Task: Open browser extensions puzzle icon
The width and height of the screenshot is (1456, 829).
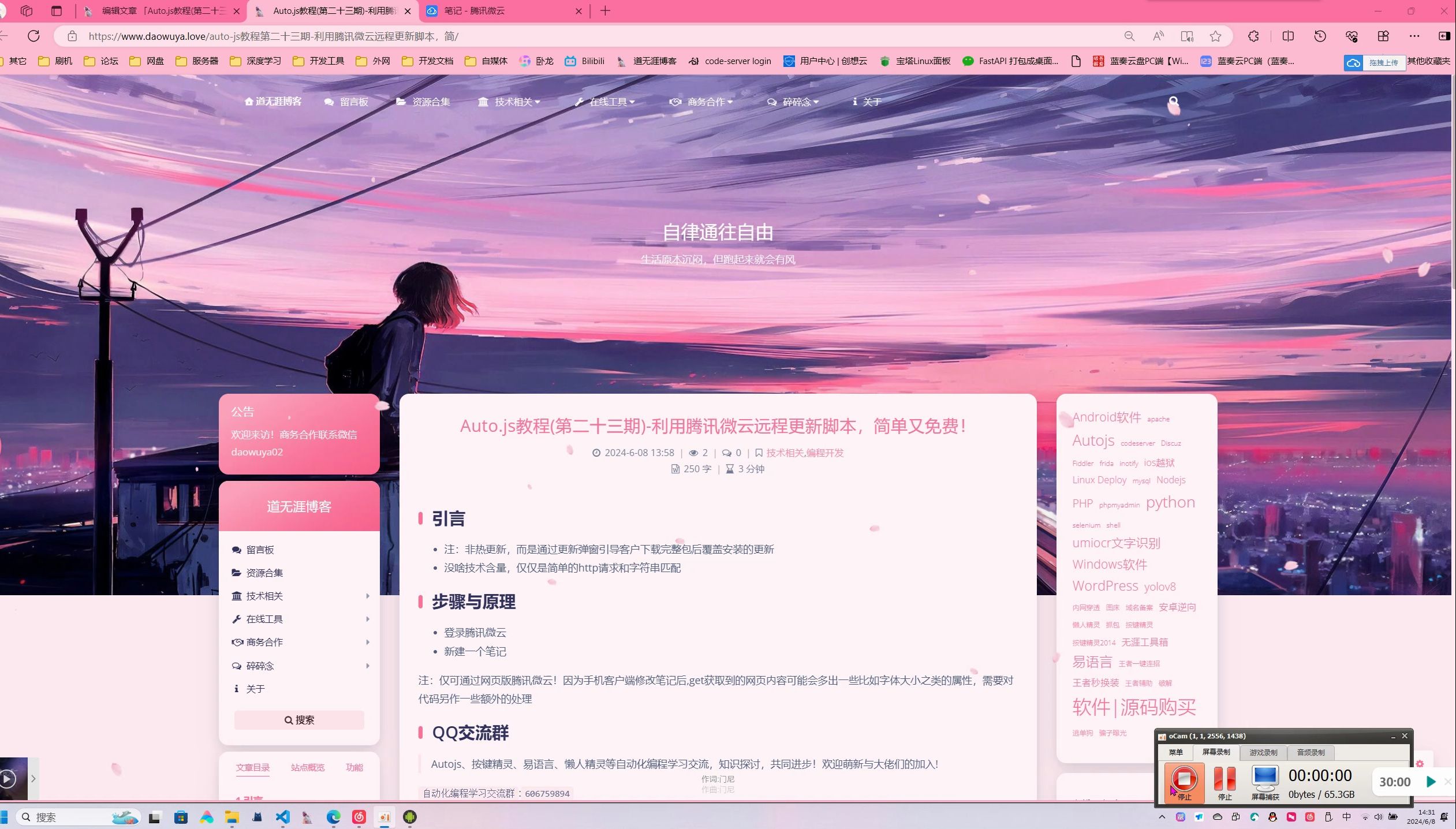Action: pos(1253,36)
